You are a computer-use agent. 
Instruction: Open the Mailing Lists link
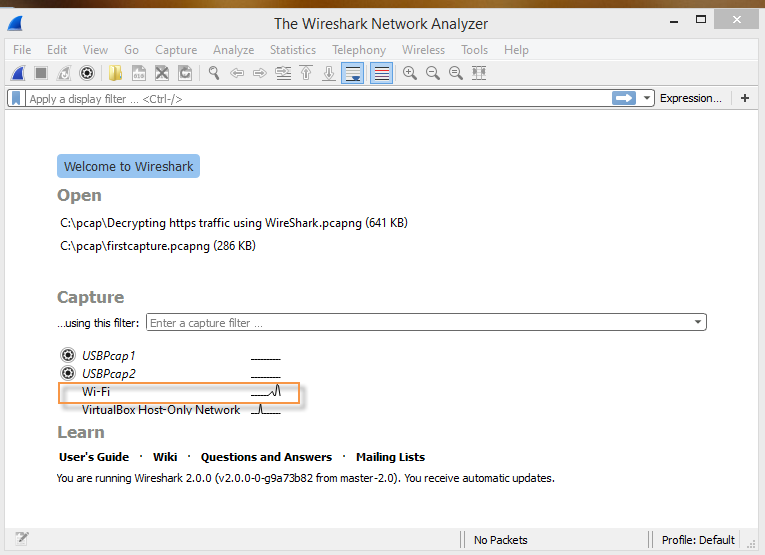(390, 457)
